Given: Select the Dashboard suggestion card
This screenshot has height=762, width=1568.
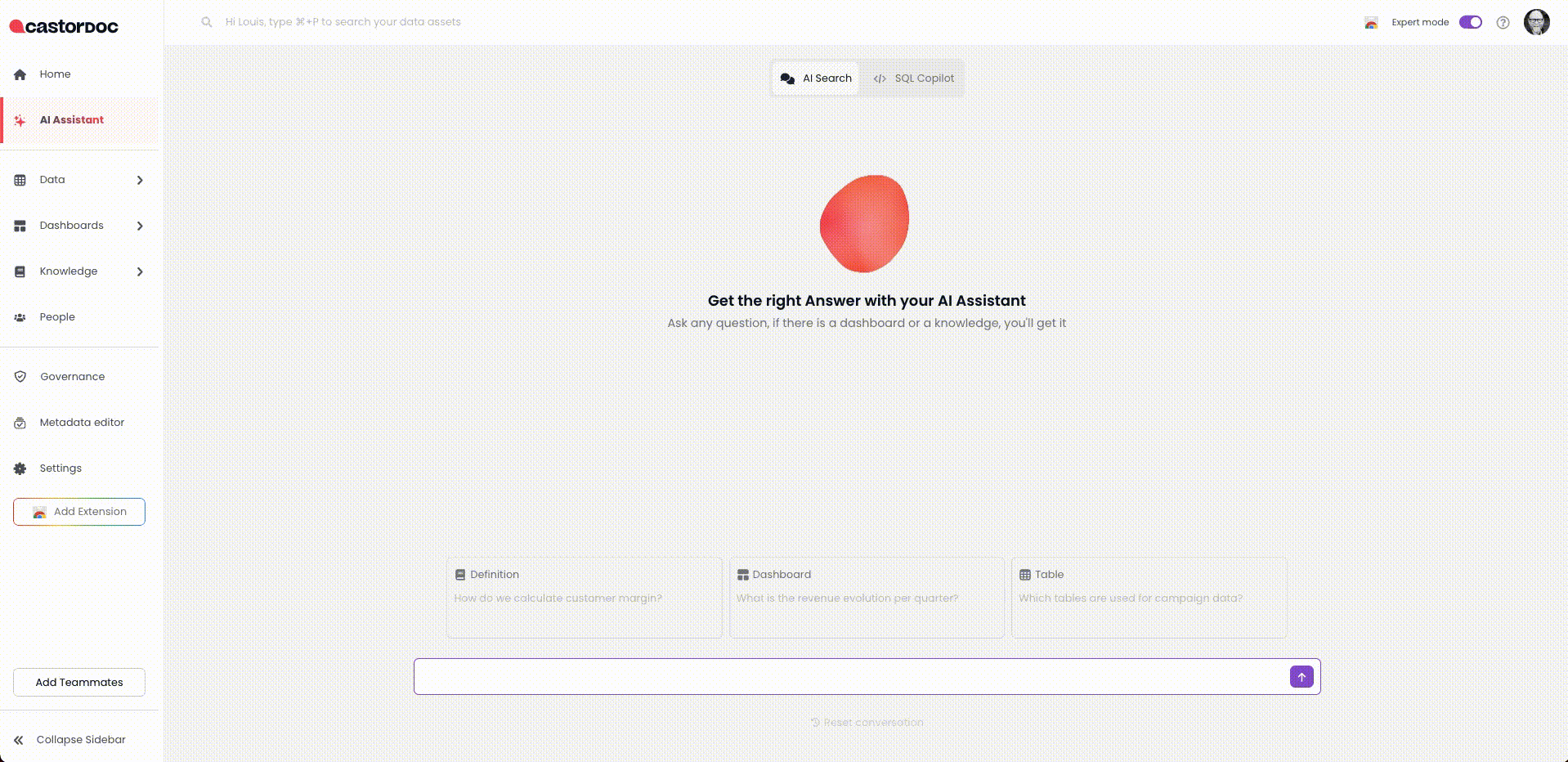Looking at the screenshot, I should point(866,598).
